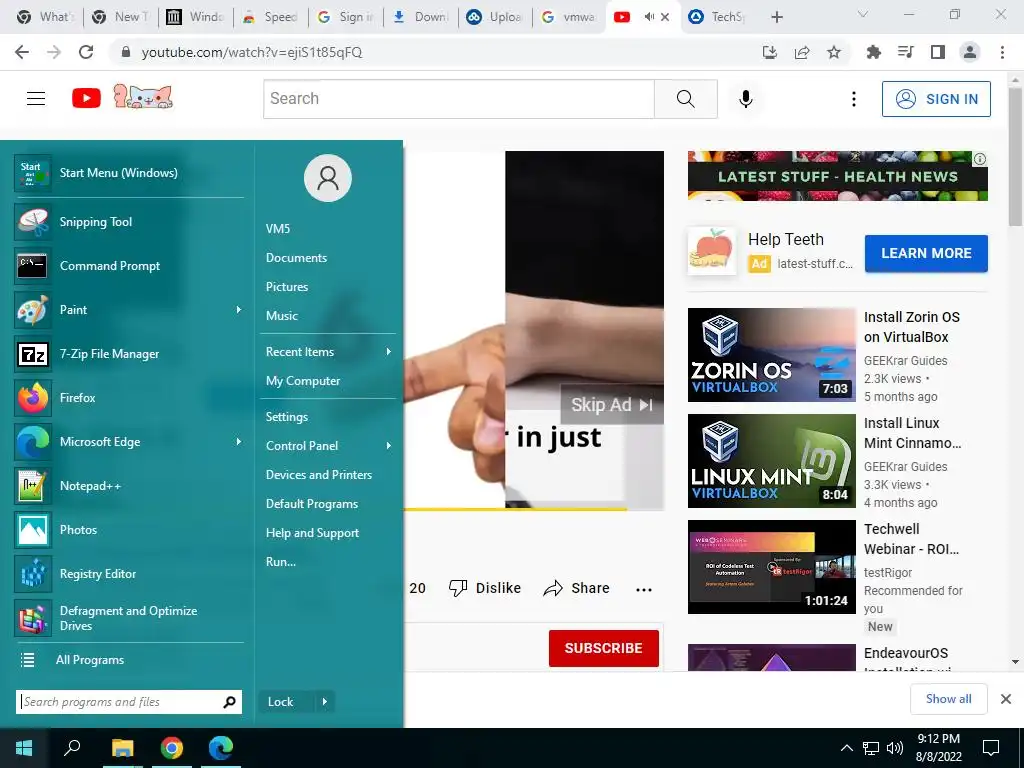Open YouTube settings three-dot menu

point(854,99)
